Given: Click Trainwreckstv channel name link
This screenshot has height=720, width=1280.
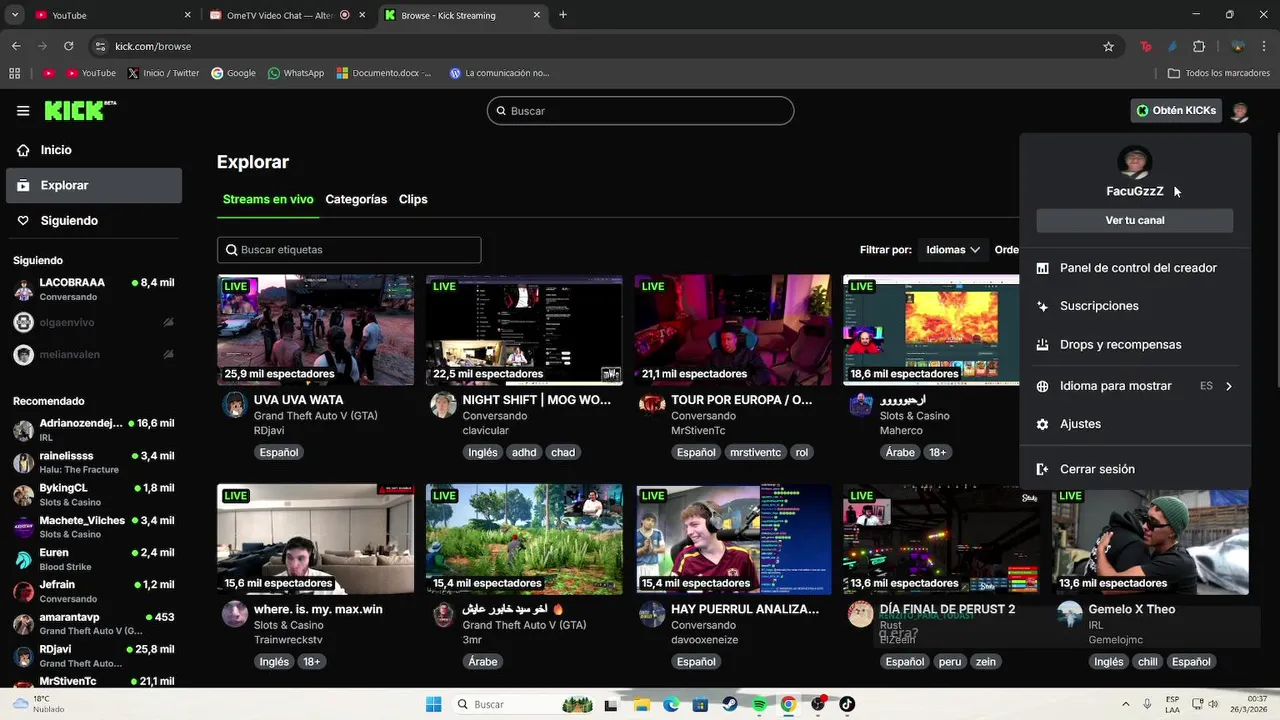Looking at the screenshot, I should coord(288,640).
